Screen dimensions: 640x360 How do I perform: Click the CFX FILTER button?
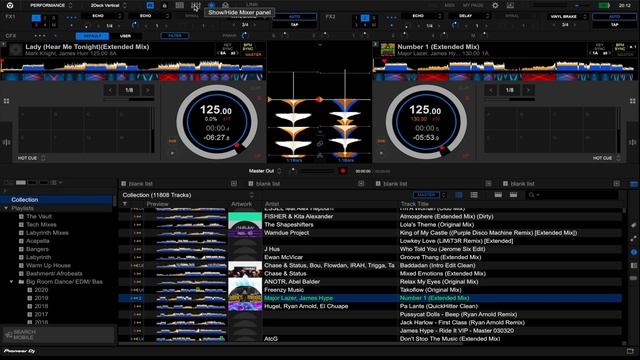tap(175, 36)
